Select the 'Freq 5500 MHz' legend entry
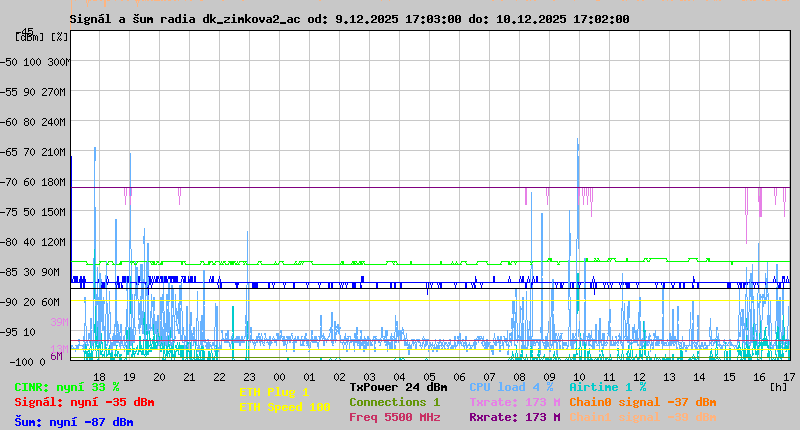Viewport: 800px width, 430px height. [x=394, y=417]
